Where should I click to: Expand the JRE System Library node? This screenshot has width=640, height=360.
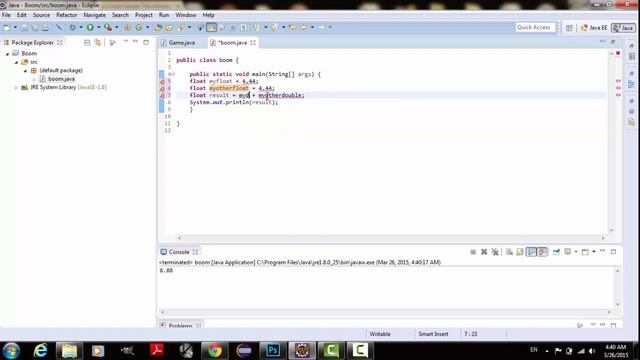click(x=16, y=87)
